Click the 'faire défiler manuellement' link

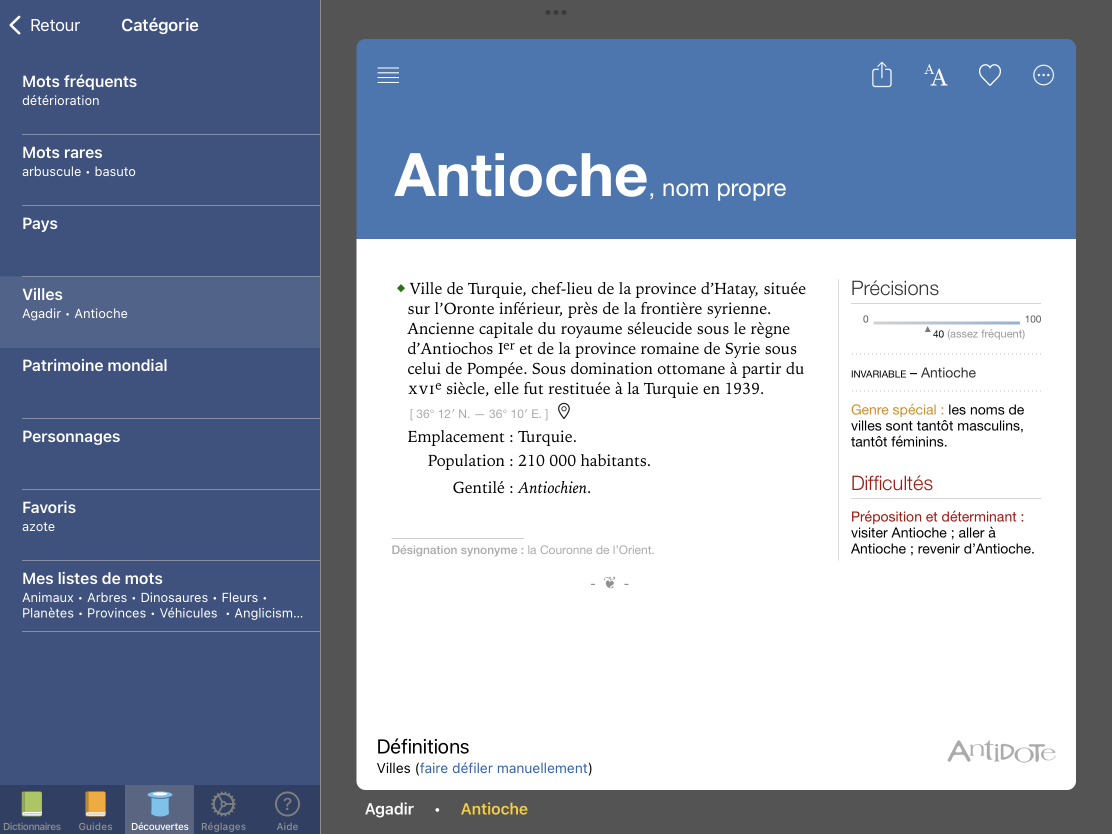click(x=503, y=768)
